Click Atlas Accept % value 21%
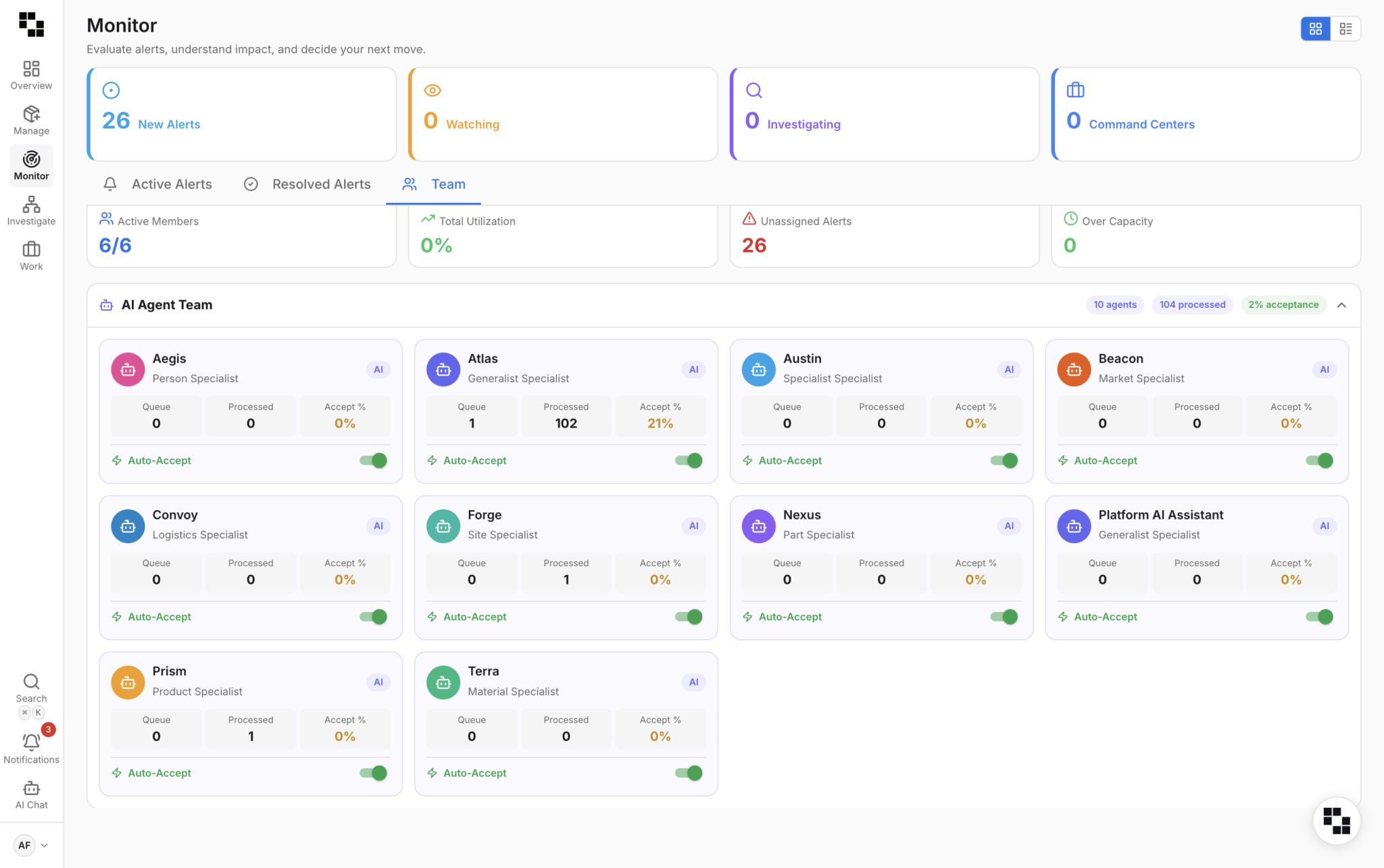The height and width of the screenshot is (868, 1384). (660, 424)
